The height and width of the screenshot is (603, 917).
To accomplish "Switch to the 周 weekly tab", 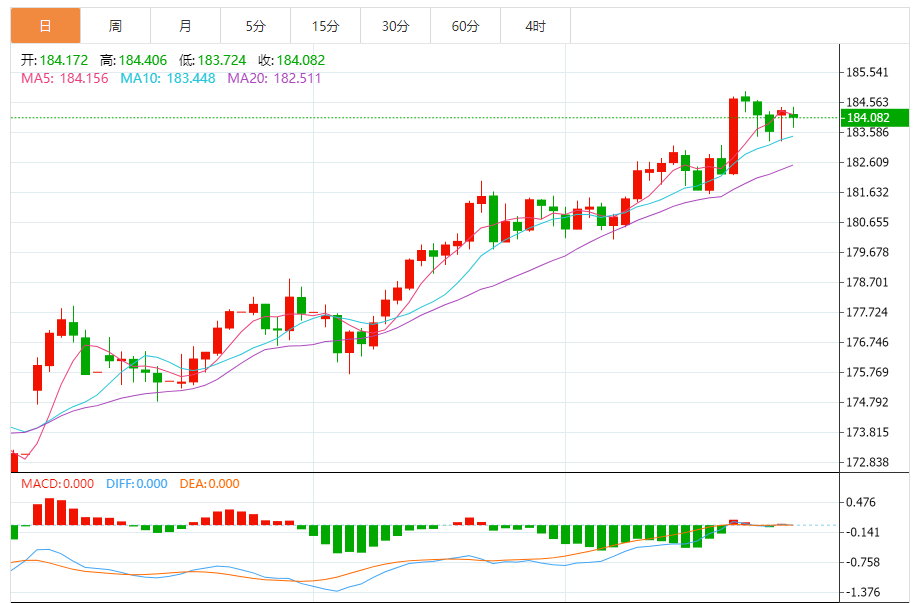I will (115, 26).
